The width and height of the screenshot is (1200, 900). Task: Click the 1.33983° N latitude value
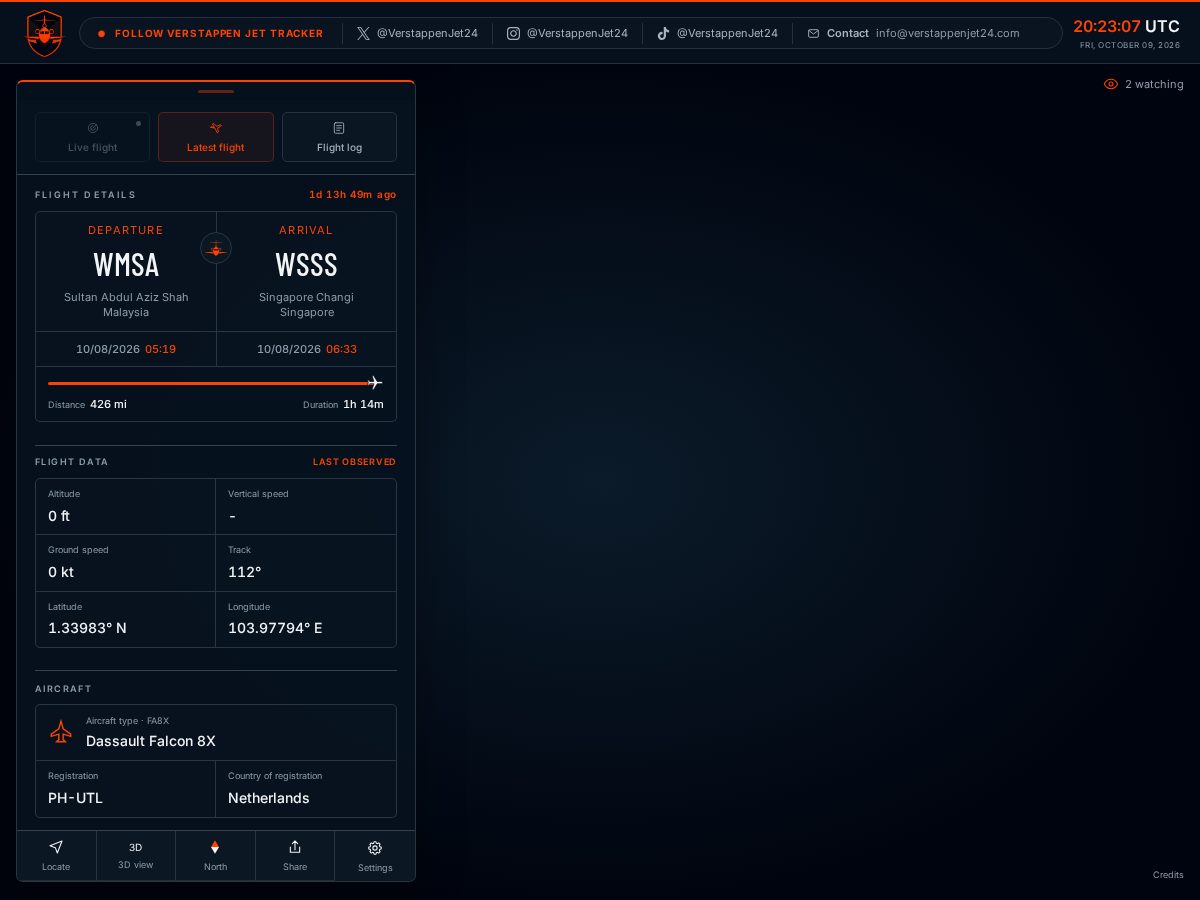coord(87,628)
